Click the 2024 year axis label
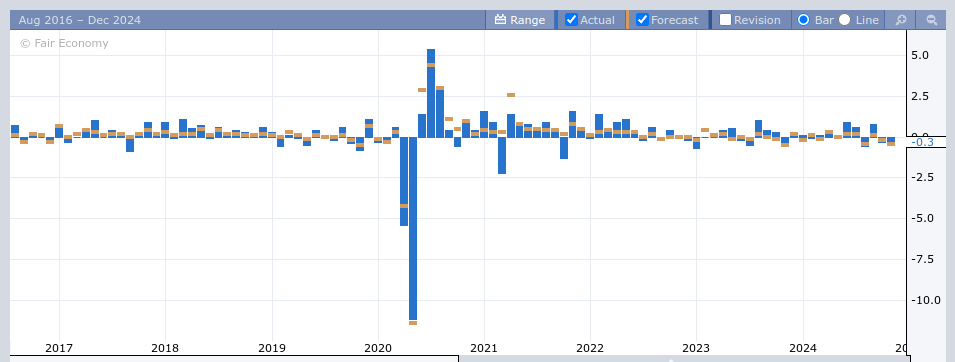Viewport: 955px width, 362px height. (x=803, y=348)
